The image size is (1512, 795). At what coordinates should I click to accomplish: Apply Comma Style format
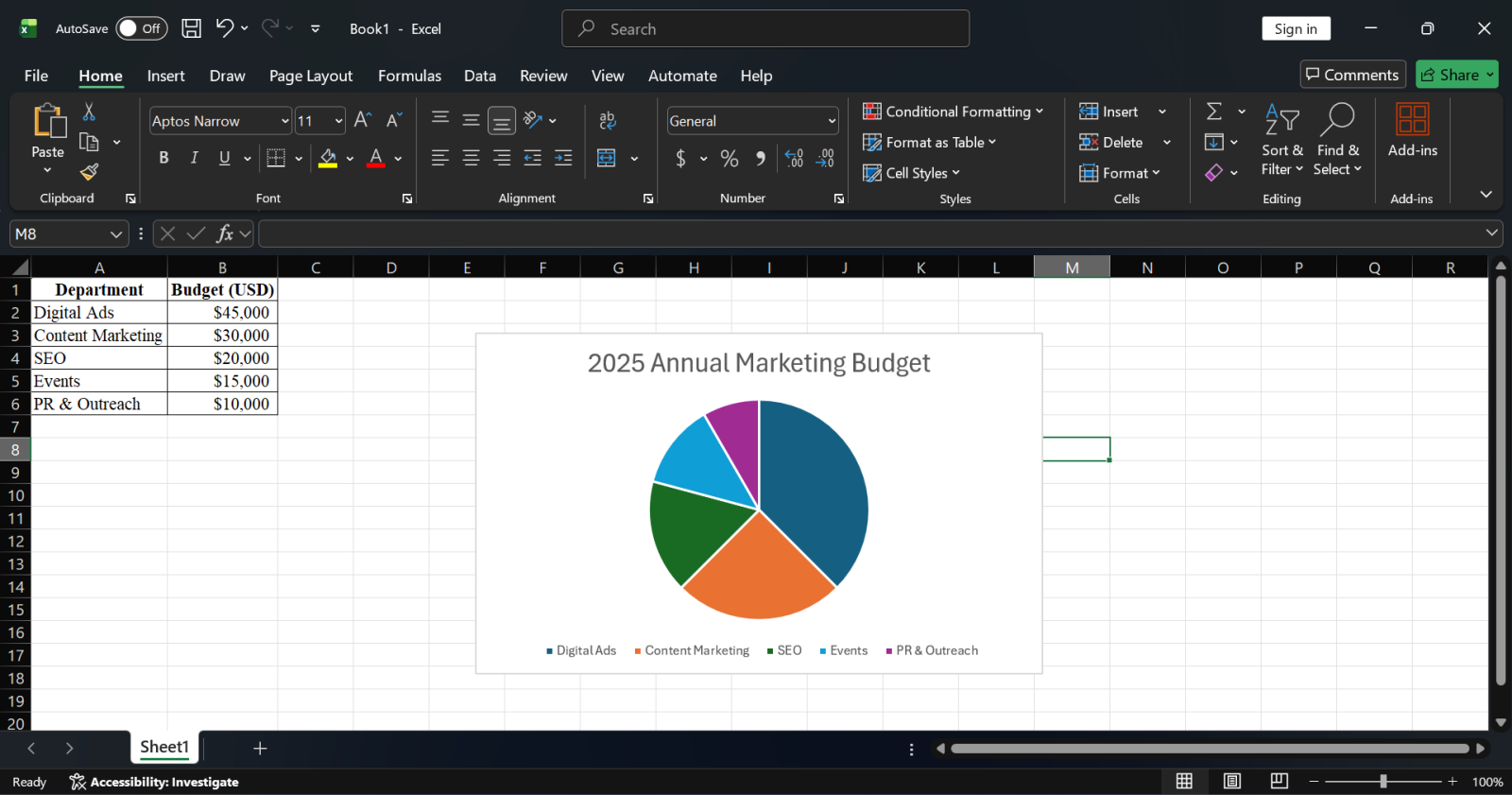[761, 158]
